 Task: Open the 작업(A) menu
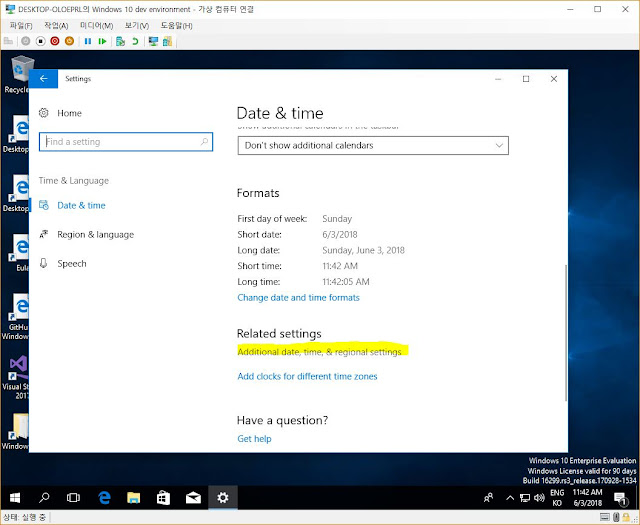click(x=56, y=26)
